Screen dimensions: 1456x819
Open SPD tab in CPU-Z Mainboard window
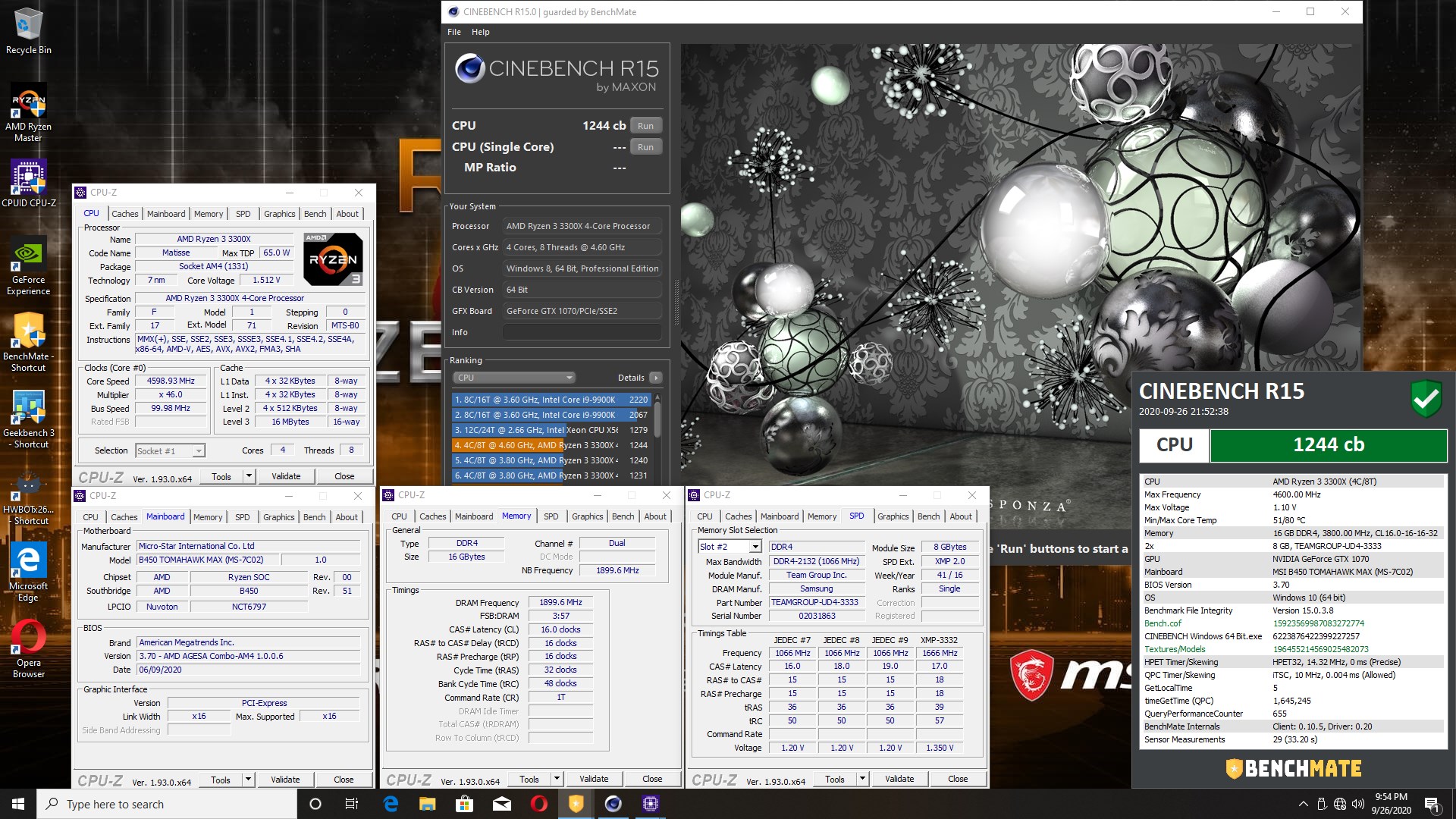(x=243, y=517)
